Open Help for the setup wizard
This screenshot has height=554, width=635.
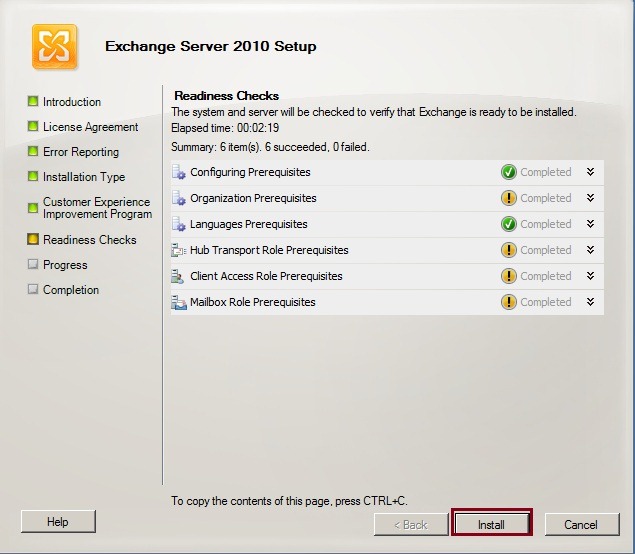[x=58, y=521]
